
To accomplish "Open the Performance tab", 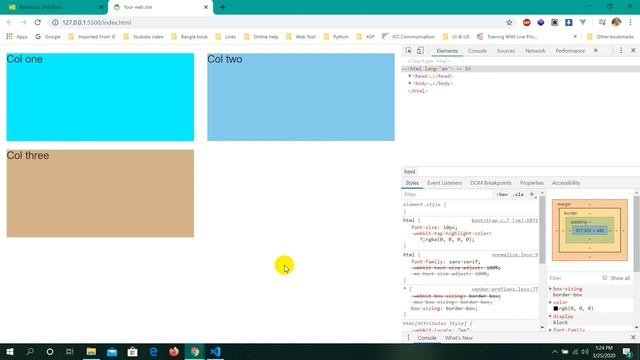I will pos(570,51).
